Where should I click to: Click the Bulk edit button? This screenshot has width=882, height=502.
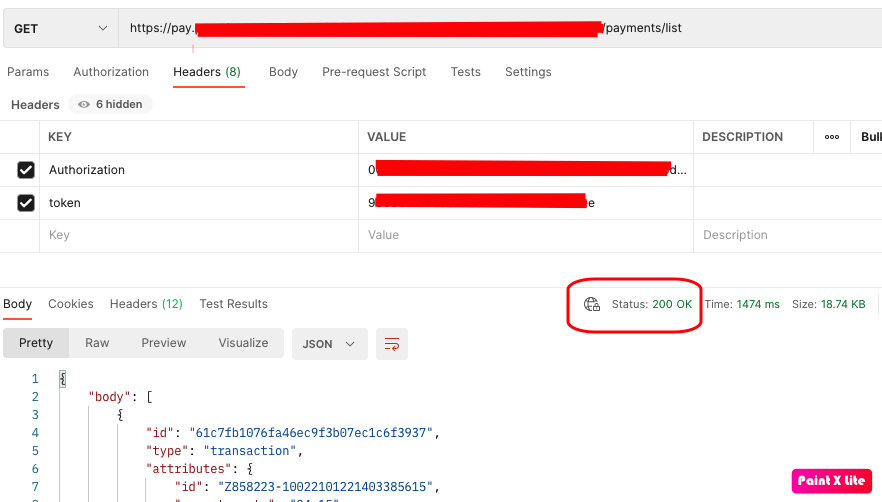pyautogui.click(x=871, y=137)
